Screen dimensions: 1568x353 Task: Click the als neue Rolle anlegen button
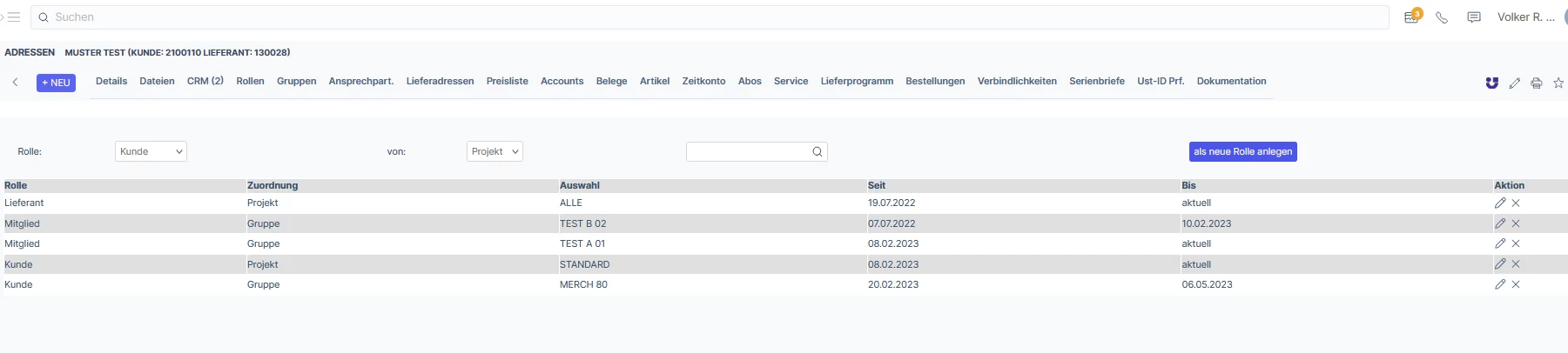(1243, 151)
